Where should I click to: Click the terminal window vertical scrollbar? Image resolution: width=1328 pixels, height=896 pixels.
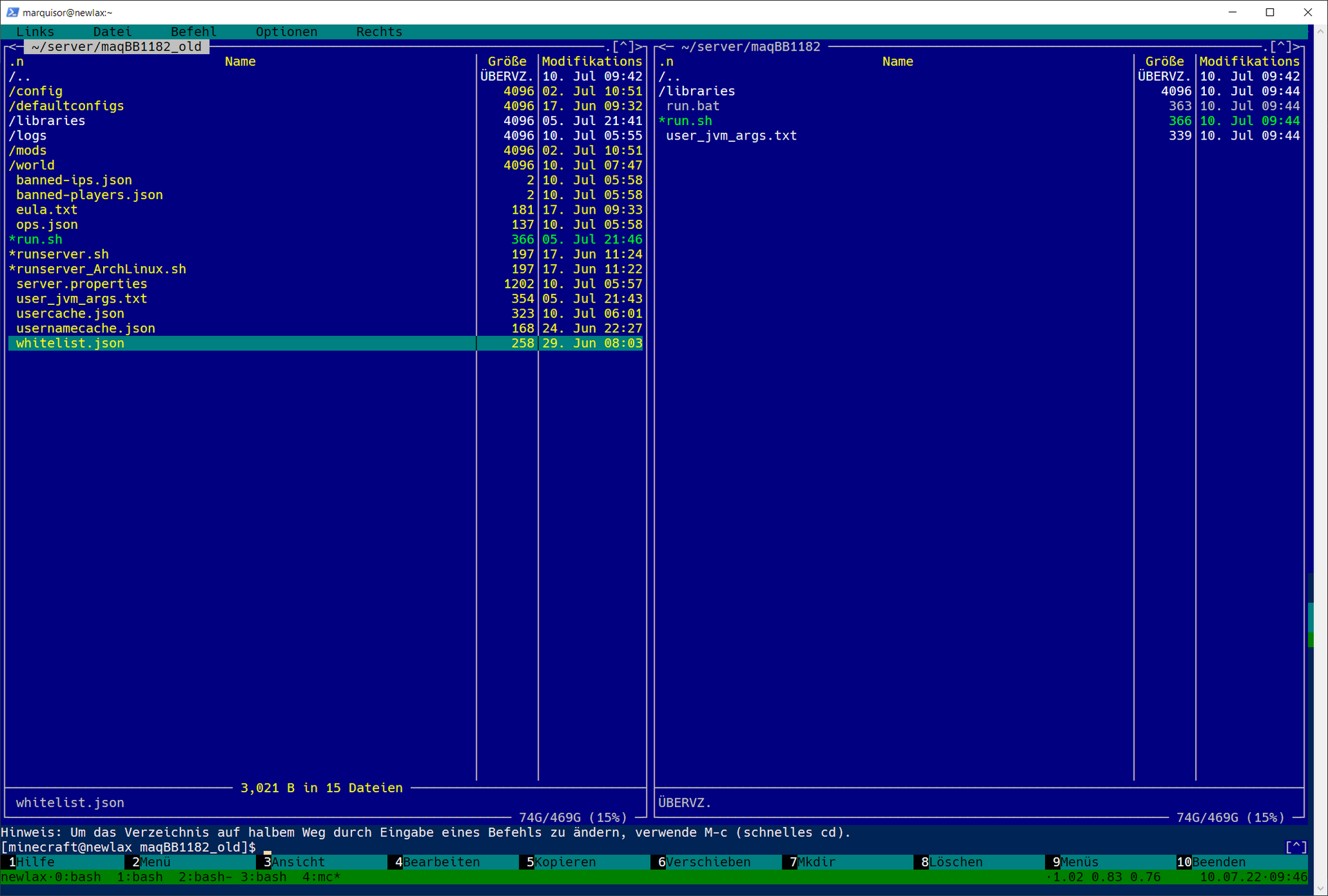click(1319, 460)
